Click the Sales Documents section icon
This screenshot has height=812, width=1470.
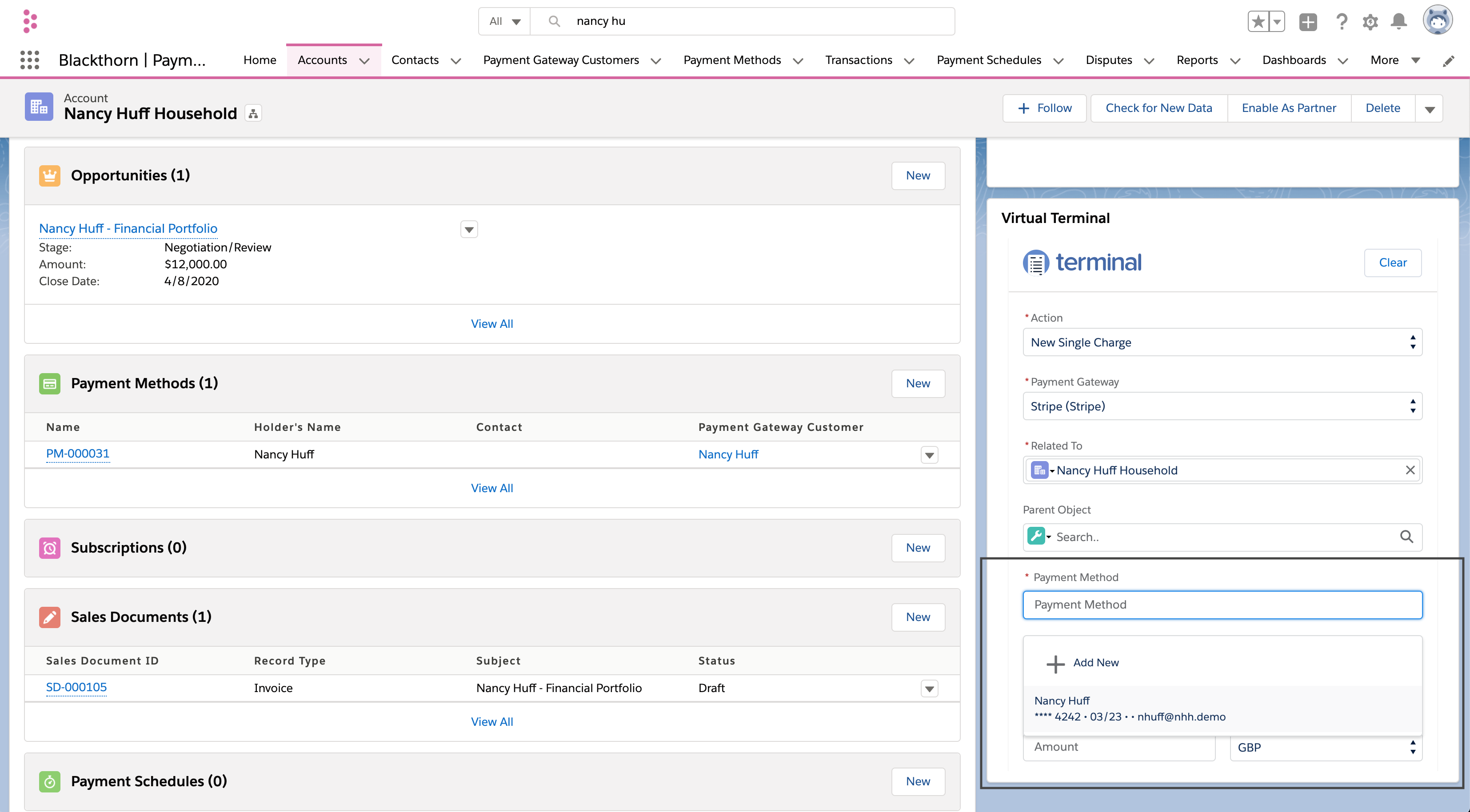click(x=50, y=616)
